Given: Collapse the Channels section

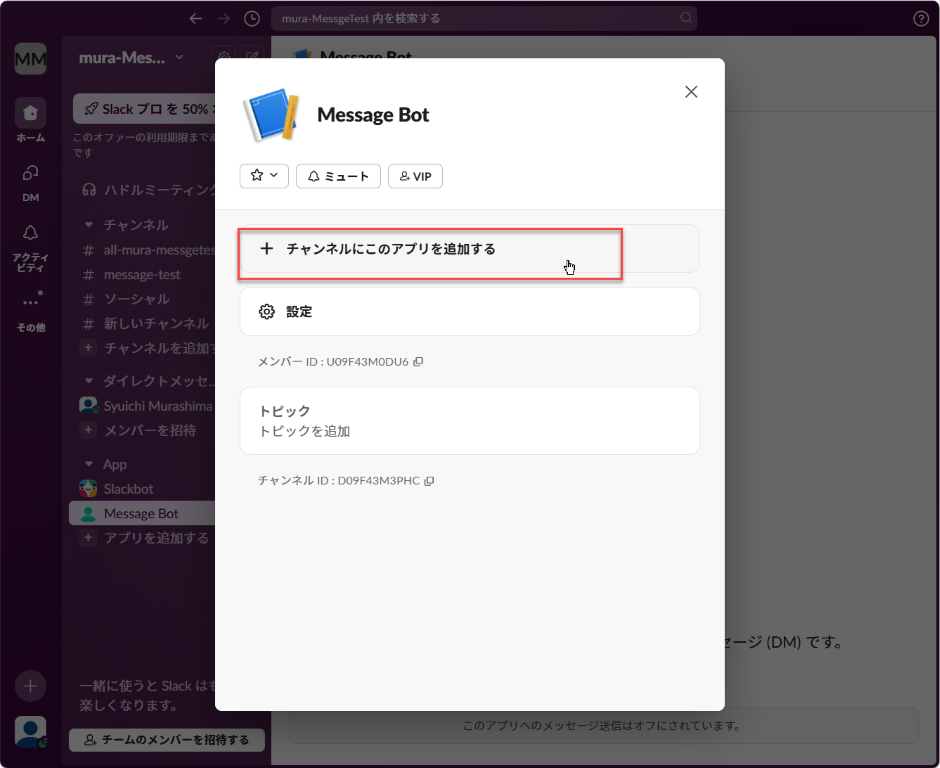Looking at the screenshot, I should click(x=89, y=225).
